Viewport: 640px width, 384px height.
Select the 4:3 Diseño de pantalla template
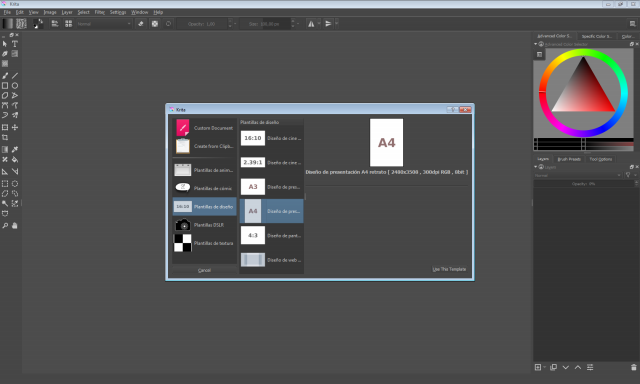click(271, 235)
